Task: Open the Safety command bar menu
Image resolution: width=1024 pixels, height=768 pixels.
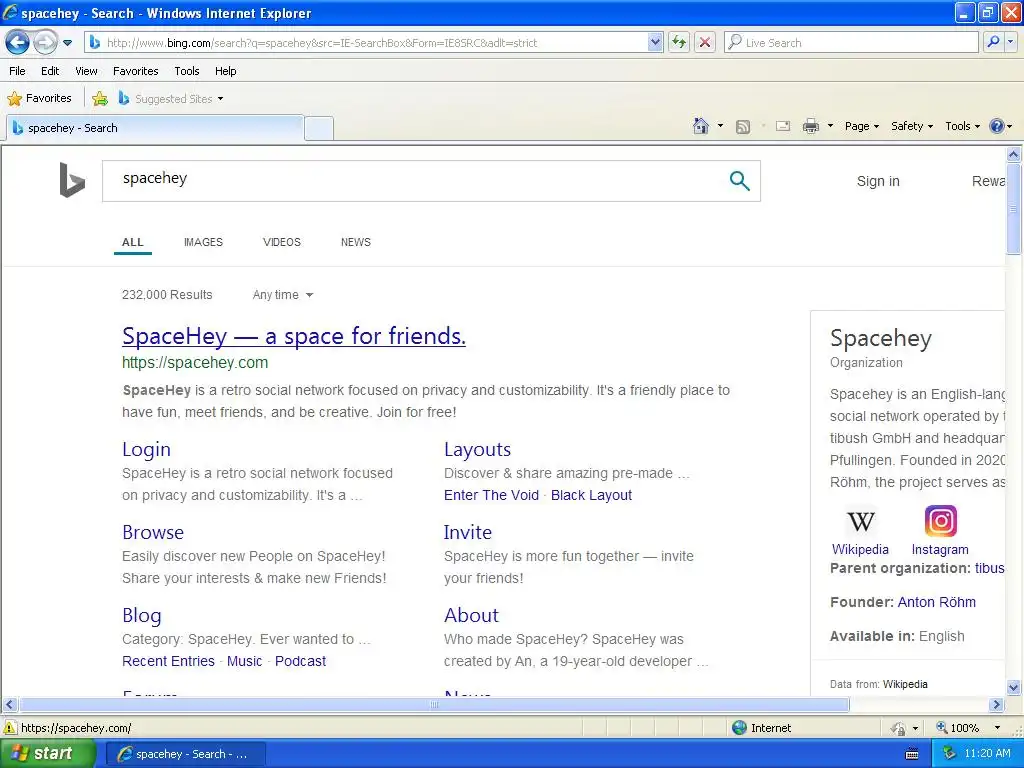Action: click(x=912, y=126)
